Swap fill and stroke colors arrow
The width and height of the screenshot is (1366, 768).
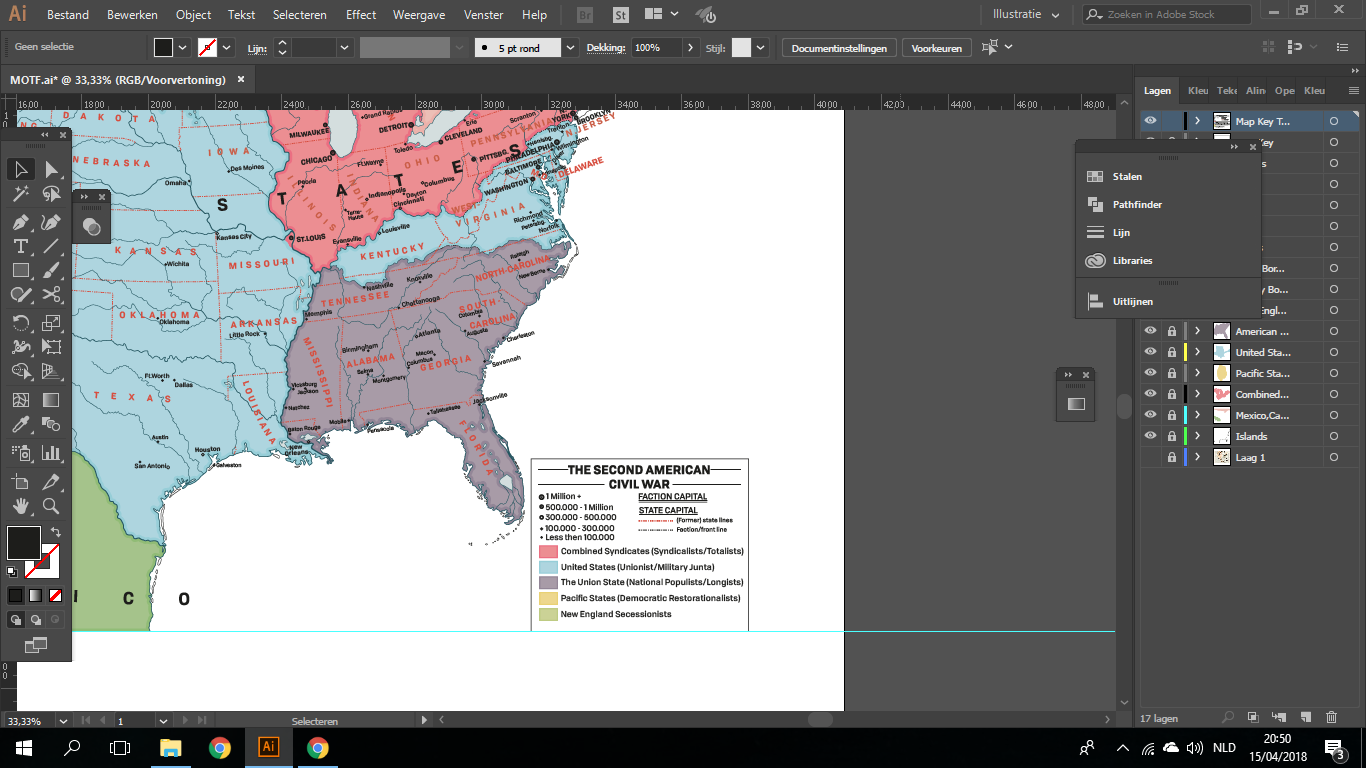(x=56, y=532)
